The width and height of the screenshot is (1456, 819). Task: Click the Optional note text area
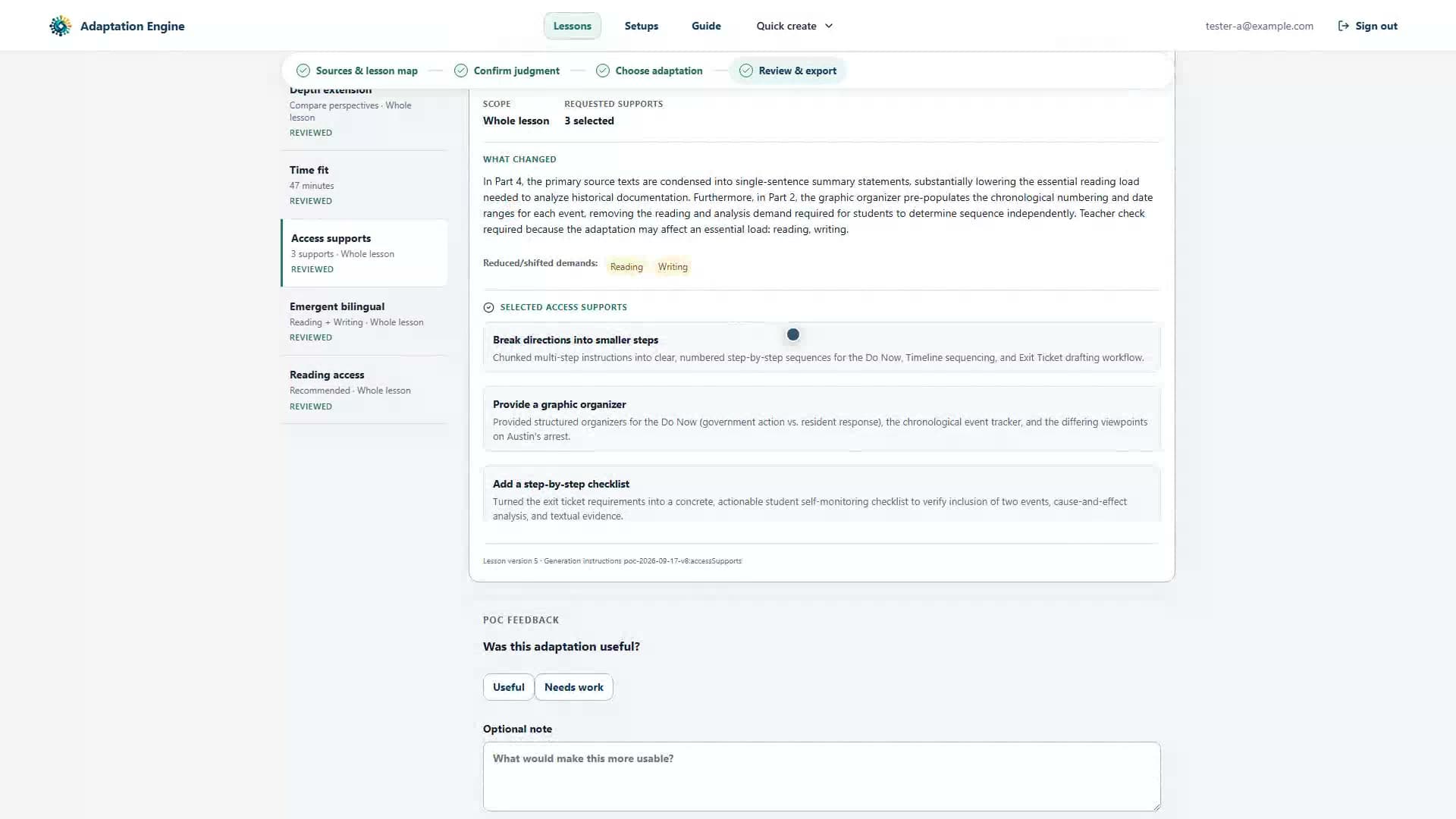tap(821, 777)
